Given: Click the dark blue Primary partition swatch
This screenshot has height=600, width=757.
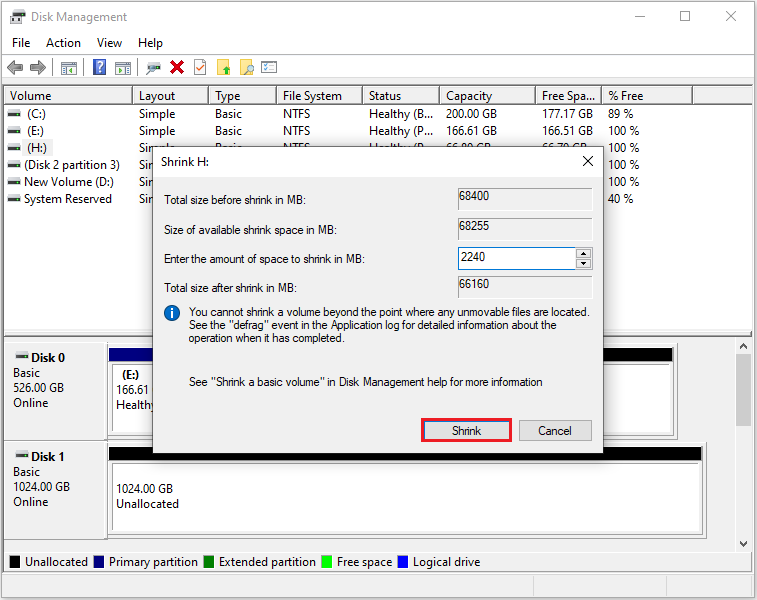Looking at the screenshot, I should 99,562.
